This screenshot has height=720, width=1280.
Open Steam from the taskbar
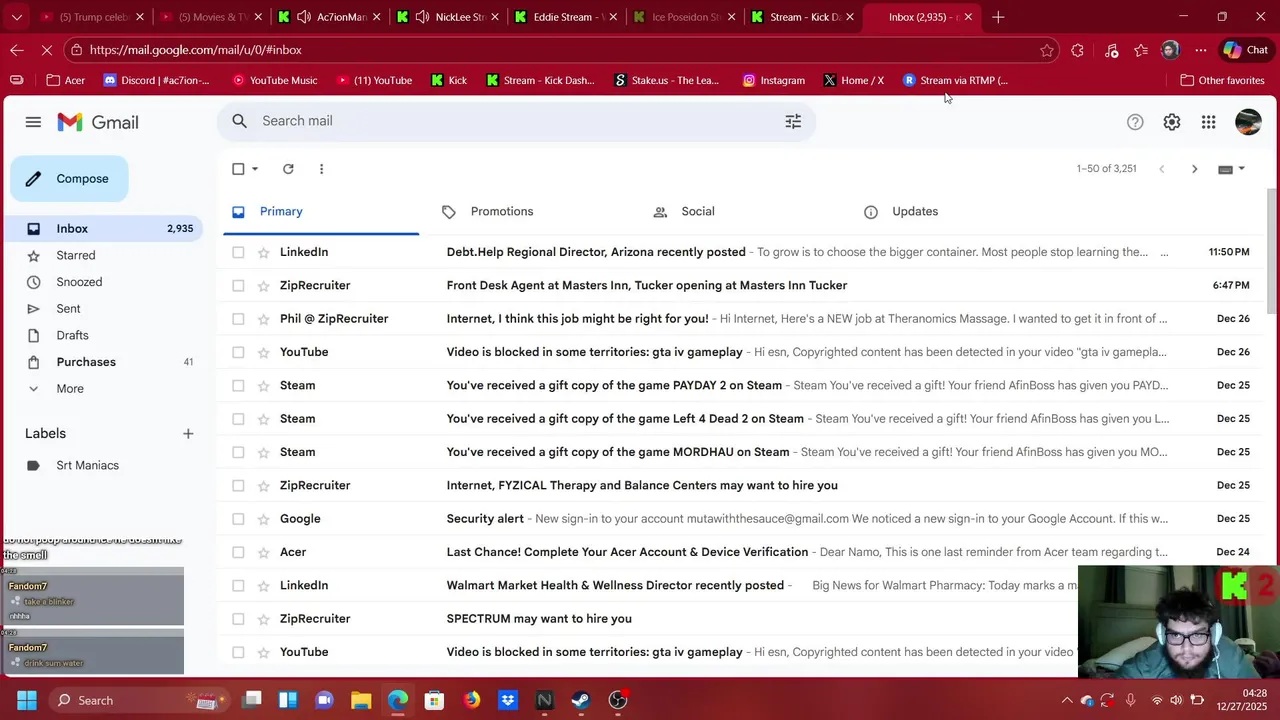pos(581,700)
